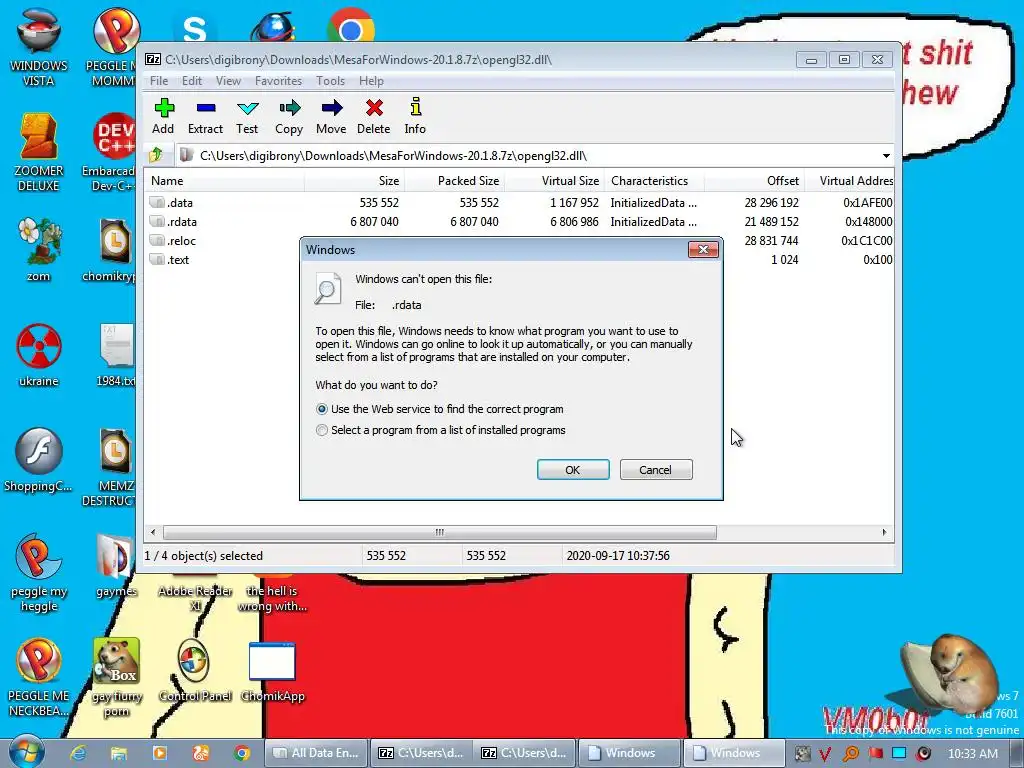Click virtual address 0x148000 cell
The width and height of the screenshot is (1024, 768).
point(868,221)
